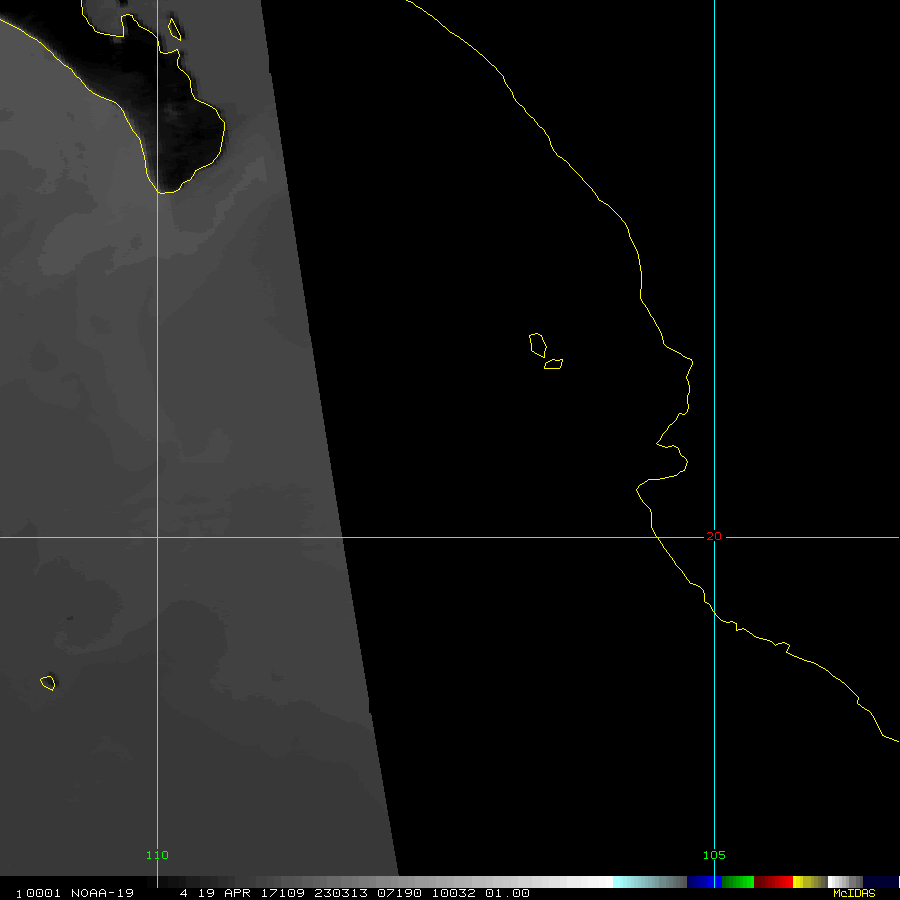Click the smaller lower island of the center pair

pyautogui.click(x=553, y=364)
